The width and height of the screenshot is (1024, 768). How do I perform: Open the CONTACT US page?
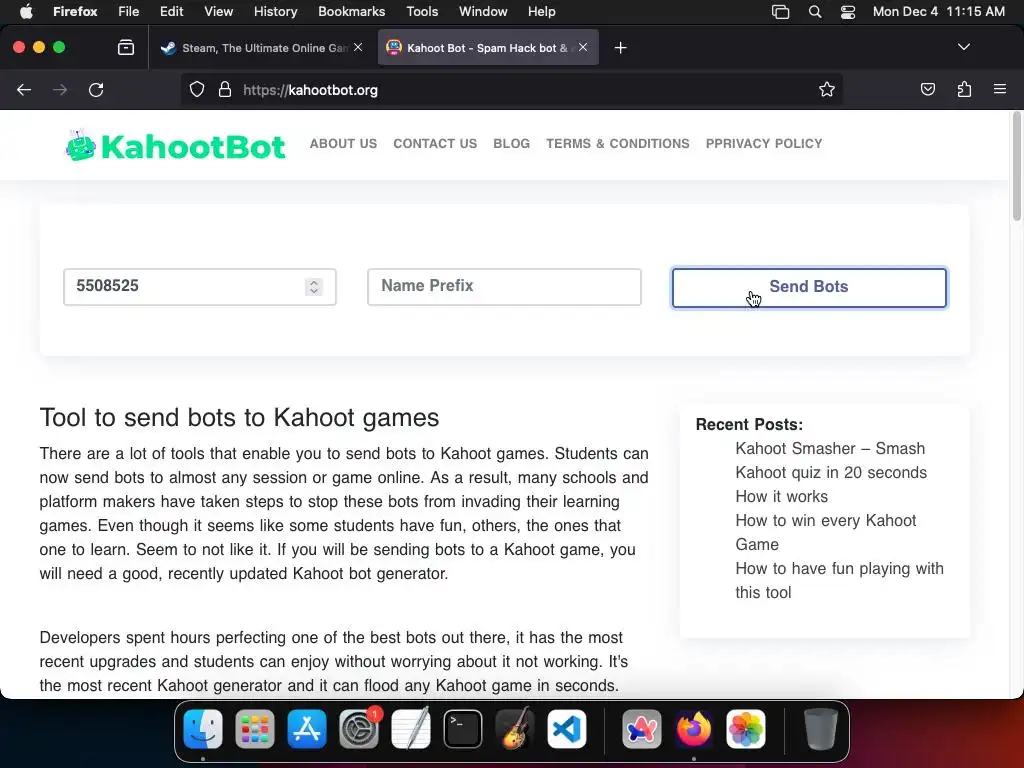point(435,144)
